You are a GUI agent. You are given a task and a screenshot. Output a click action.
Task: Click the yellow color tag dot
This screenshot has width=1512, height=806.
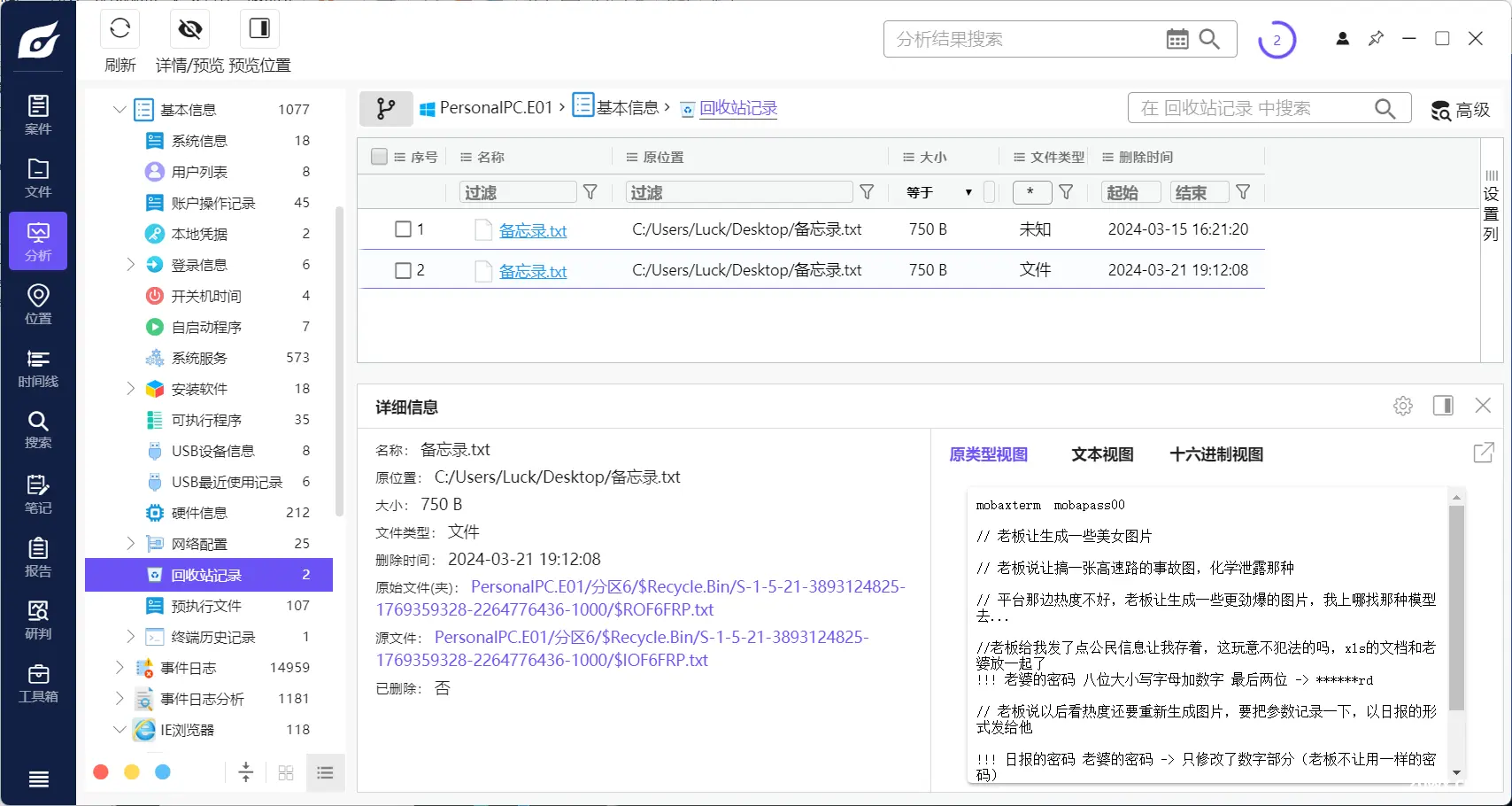(132, 772)
